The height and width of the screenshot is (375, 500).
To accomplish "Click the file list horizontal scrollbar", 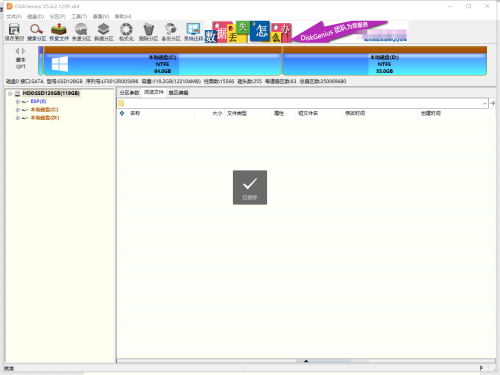I will pos(306,361).
